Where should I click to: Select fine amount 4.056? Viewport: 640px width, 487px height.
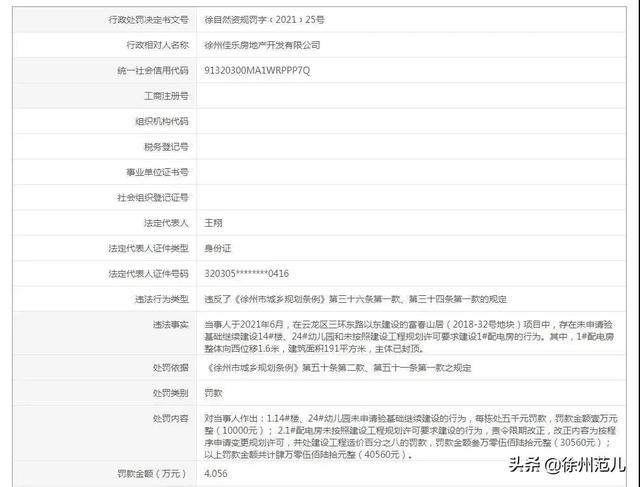216,474
